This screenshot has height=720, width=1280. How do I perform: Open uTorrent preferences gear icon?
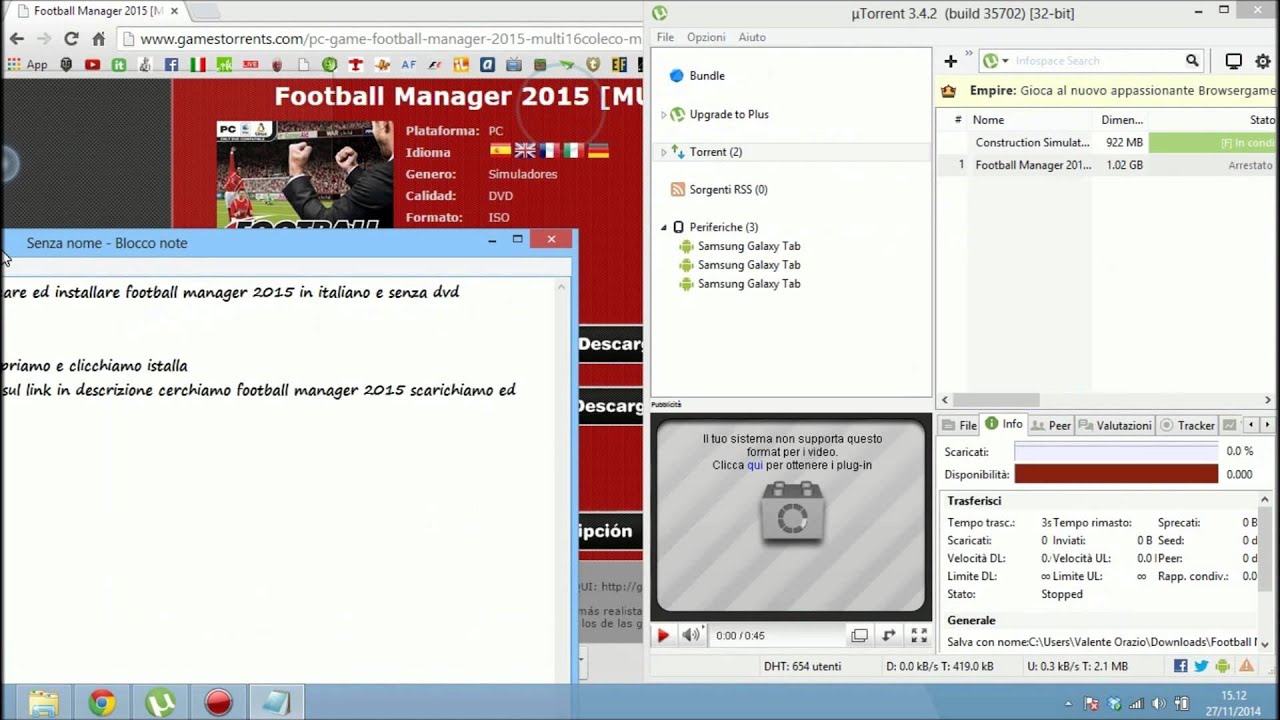coord(1263,61)
